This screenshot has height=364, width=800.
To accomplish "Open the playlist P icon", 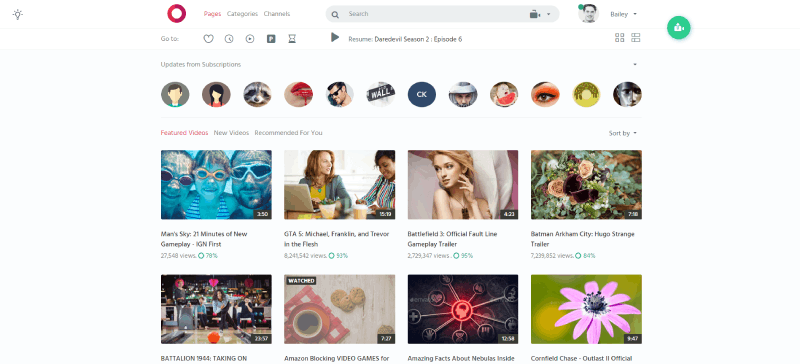I will [271, 38].
